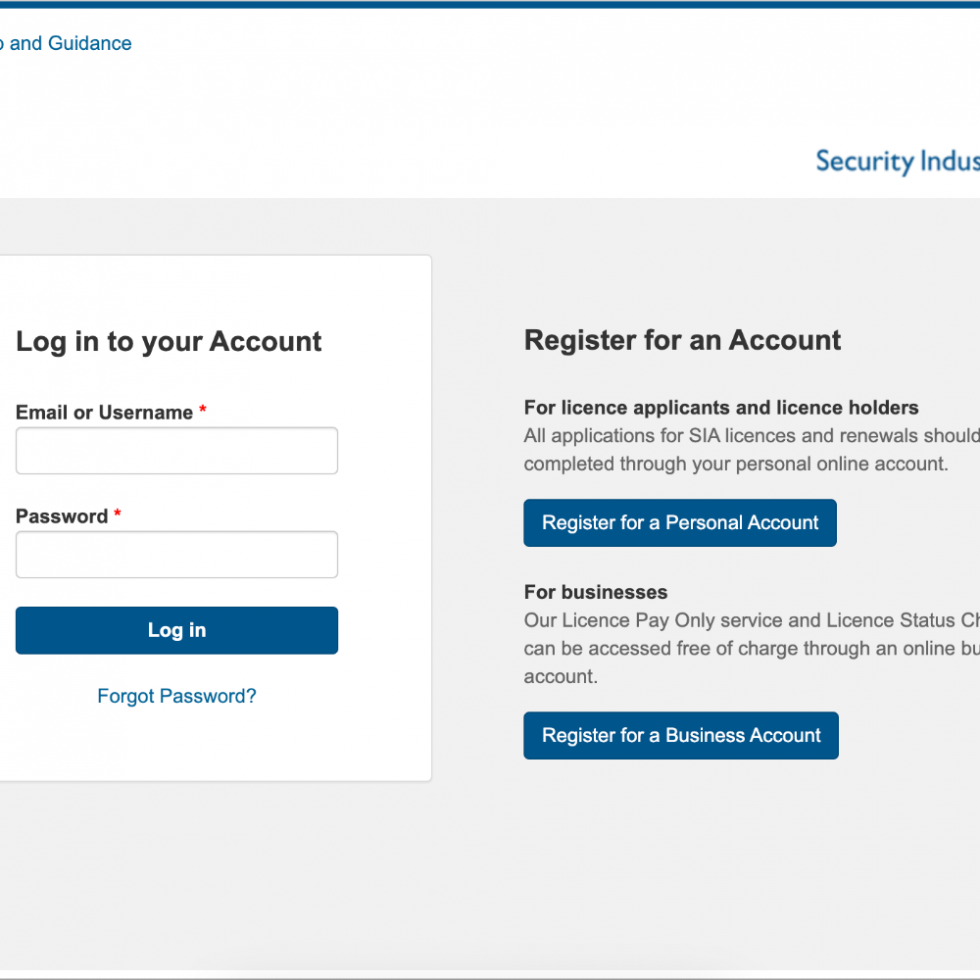
Task: Click the Register for an Account heading
Action: [x=682, y=340]
